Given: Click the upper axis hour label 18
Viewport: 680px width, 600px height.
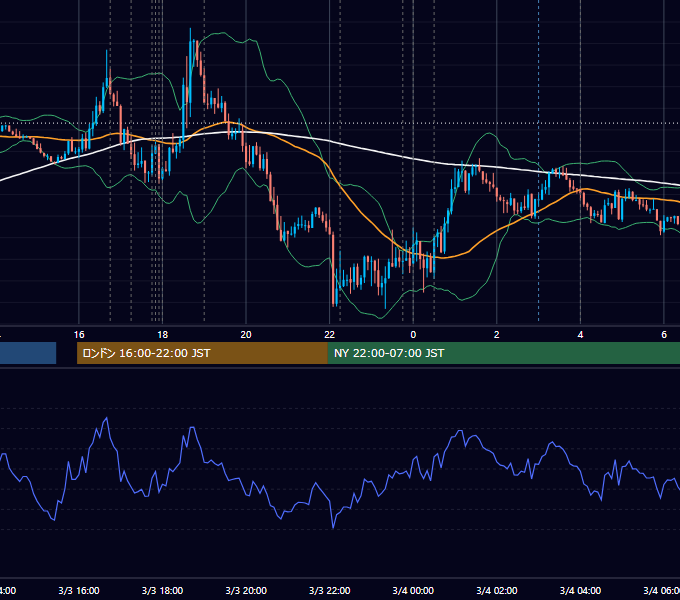Looking at the screenshot, I should tap(163, 335).
